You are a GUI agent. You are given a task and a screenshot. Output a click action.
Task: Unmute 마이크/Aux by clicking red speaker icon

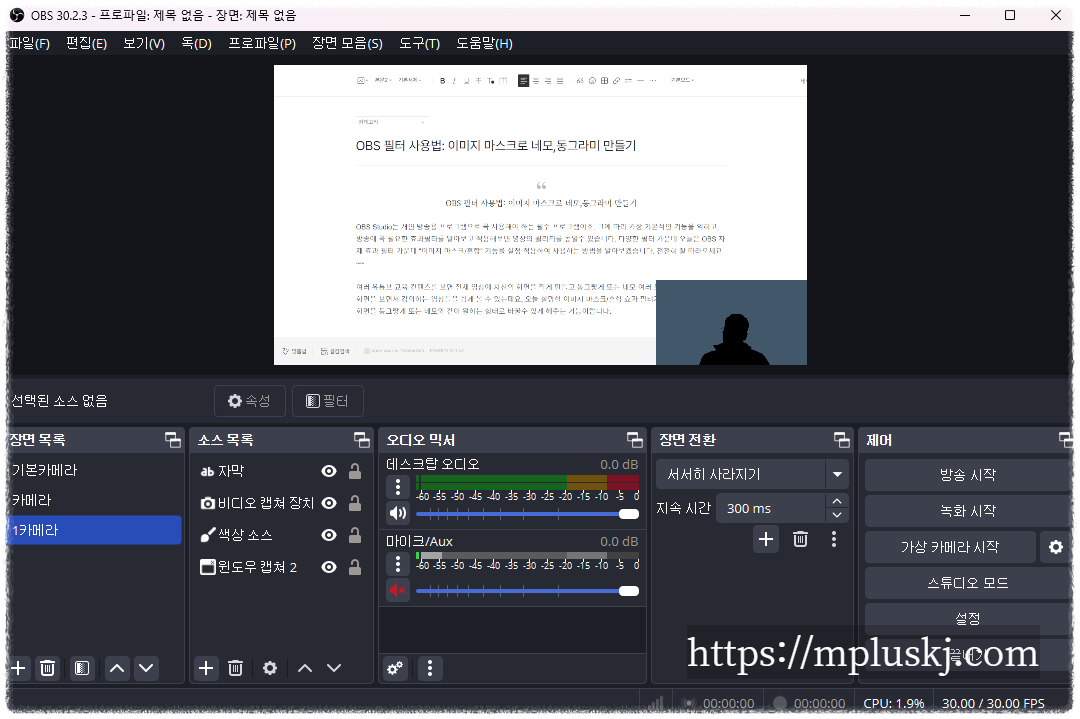click(x=397, y=590)
